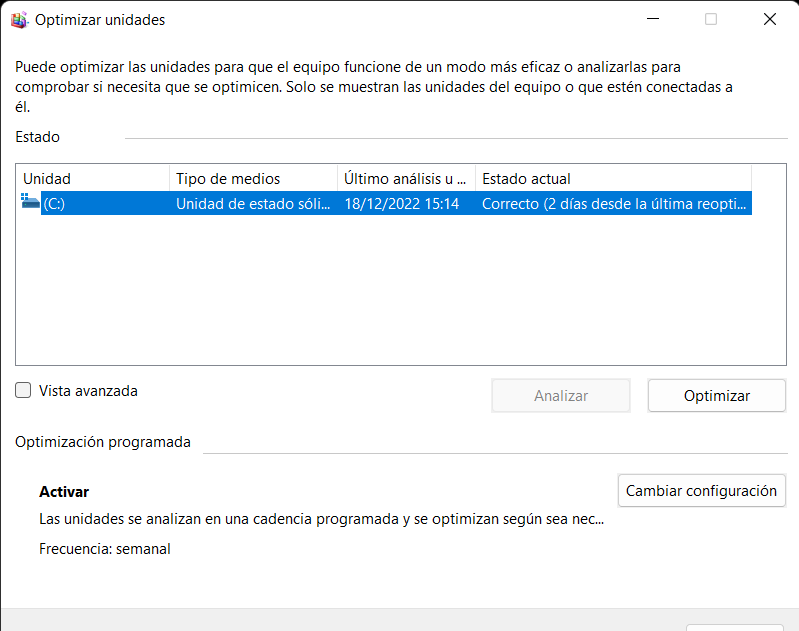
Task: Sort by the Tipo de medios column header
Action: click(x=253, y=178)
